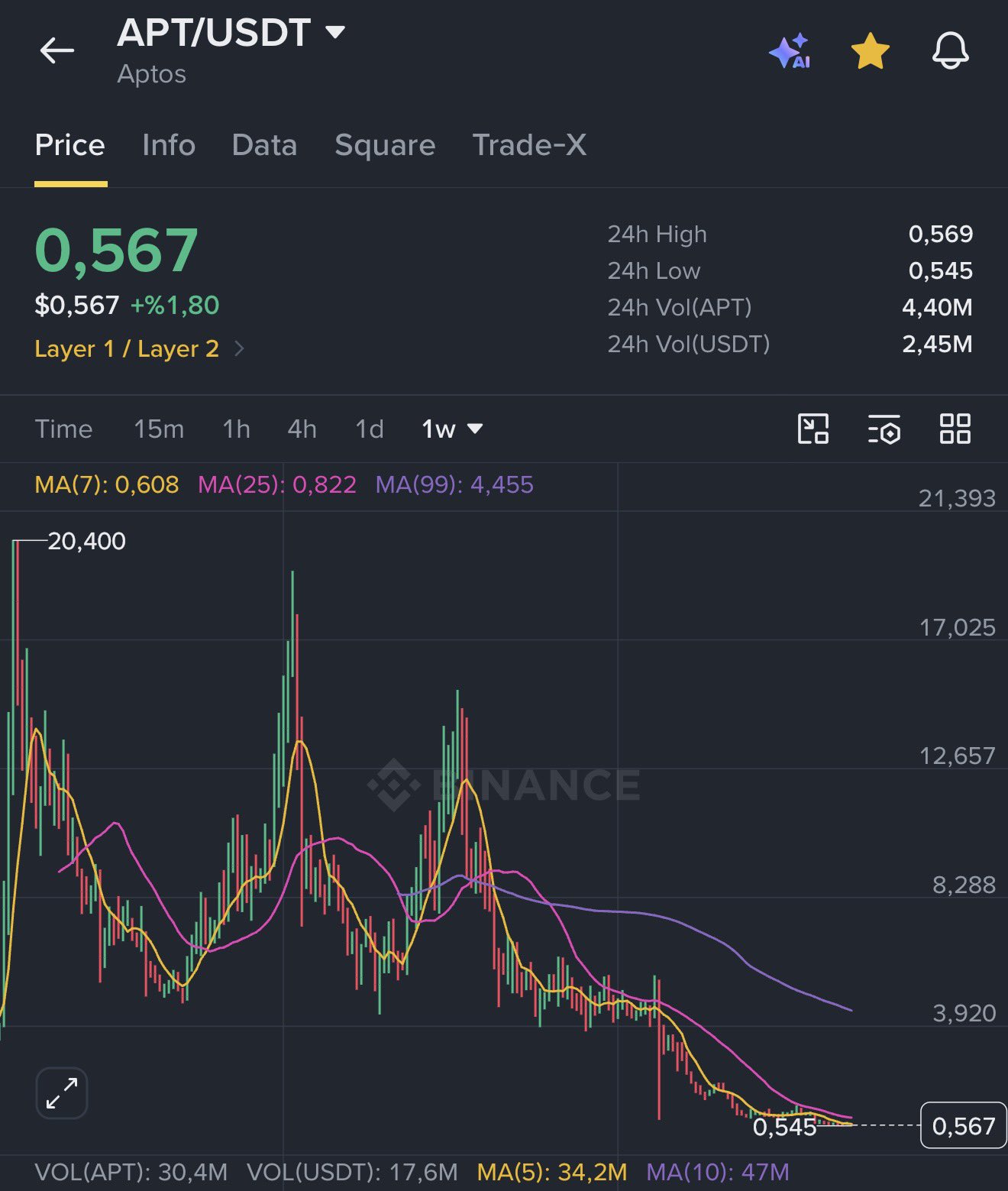Tap the current price tag 0,567 on axis
The width and height of the screenshot is (1008, 1191).
[963, 1125]
